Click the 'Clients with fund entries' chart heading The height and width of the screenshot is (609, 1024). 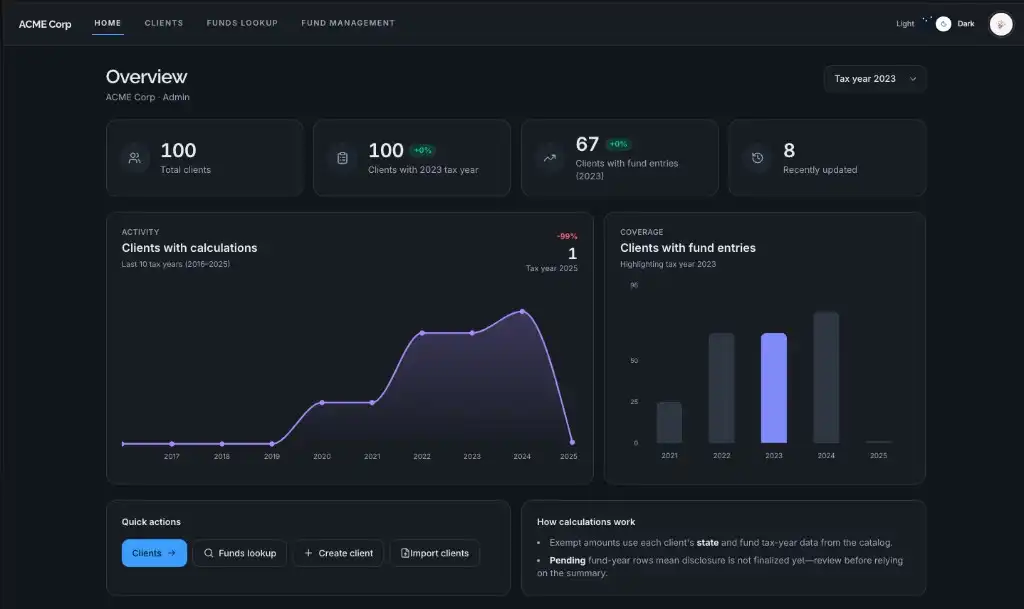point(688,248)
